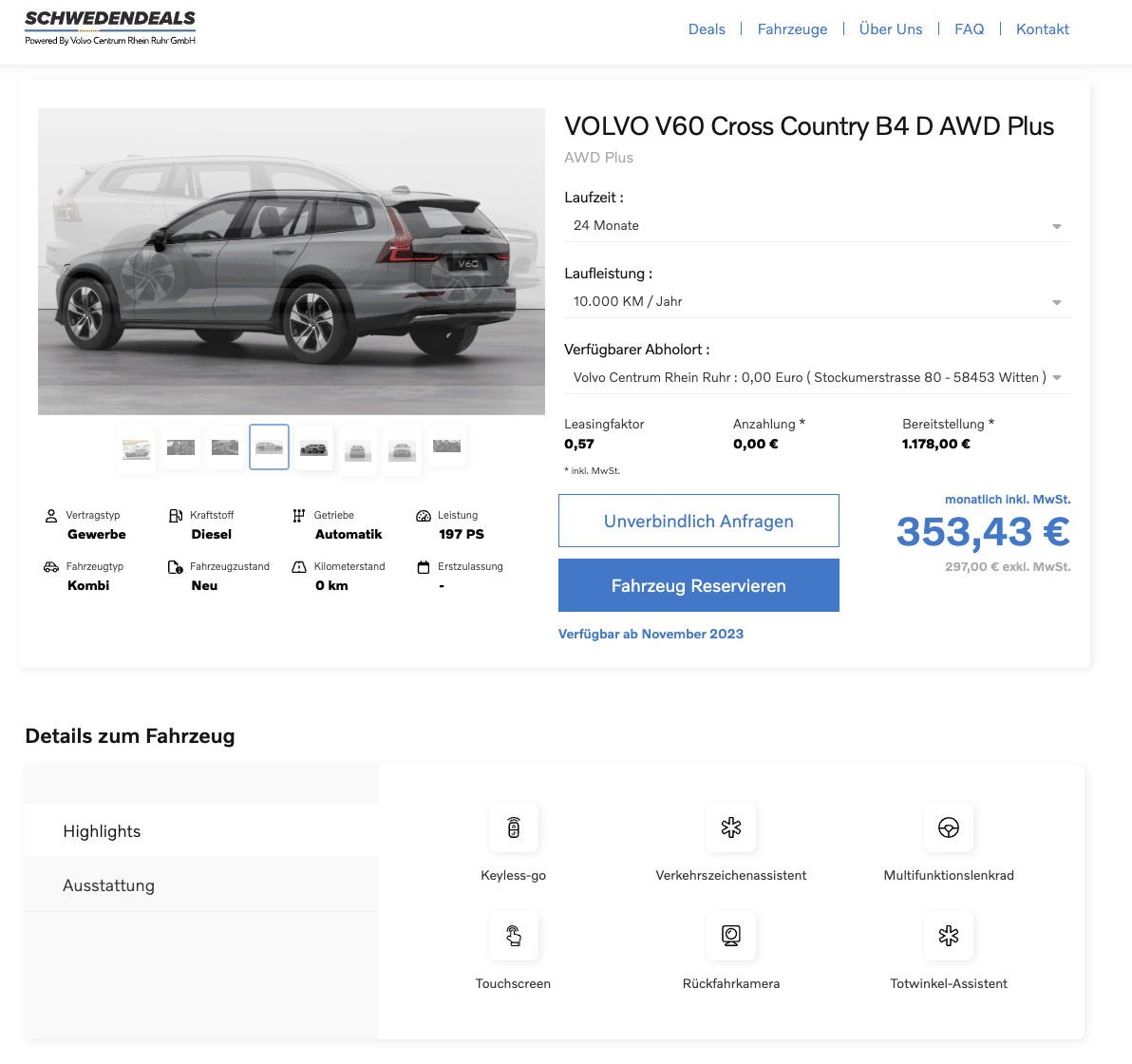The width and height of the screenshot is (1132, 1064).
Task: Click Verfügbar ab November 2023 link
Action: pos(651,634)
